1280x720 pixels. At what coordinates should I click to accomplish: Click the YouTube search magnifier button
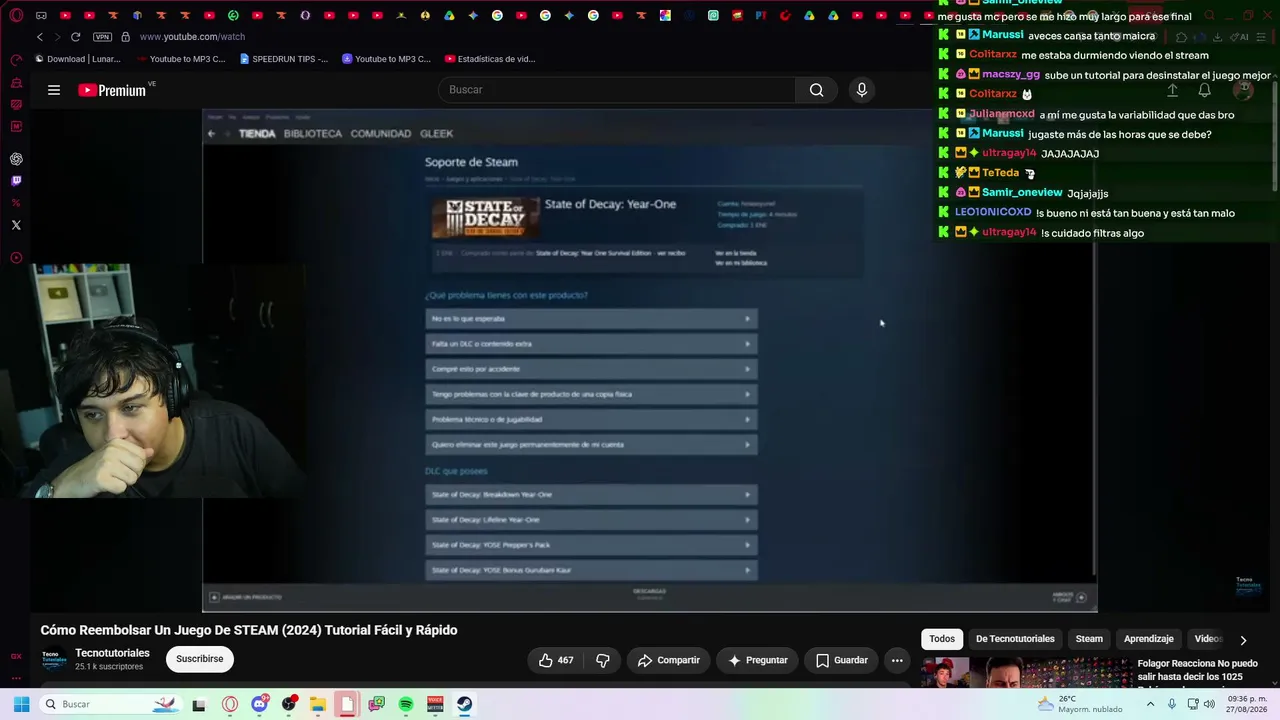(x=816, y=90)
